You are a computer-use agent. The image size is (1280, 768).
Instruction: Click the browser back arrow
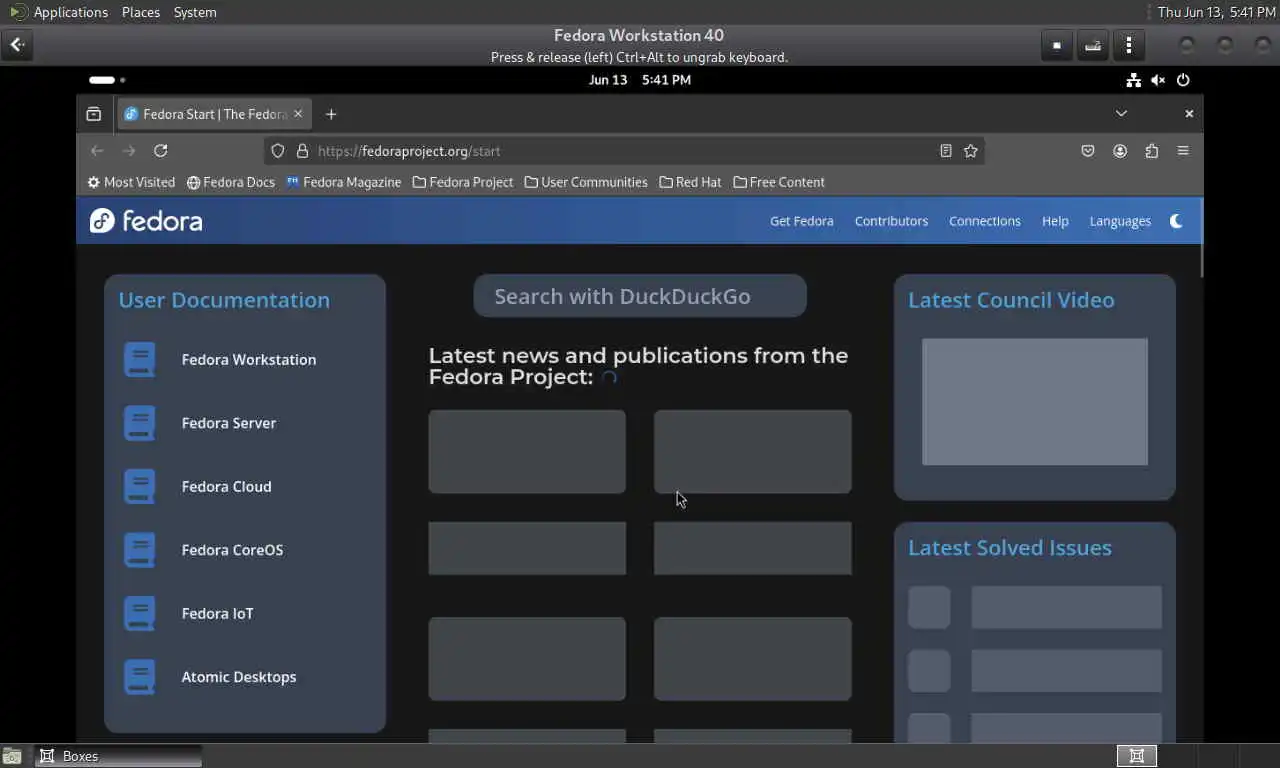(97, 151)
